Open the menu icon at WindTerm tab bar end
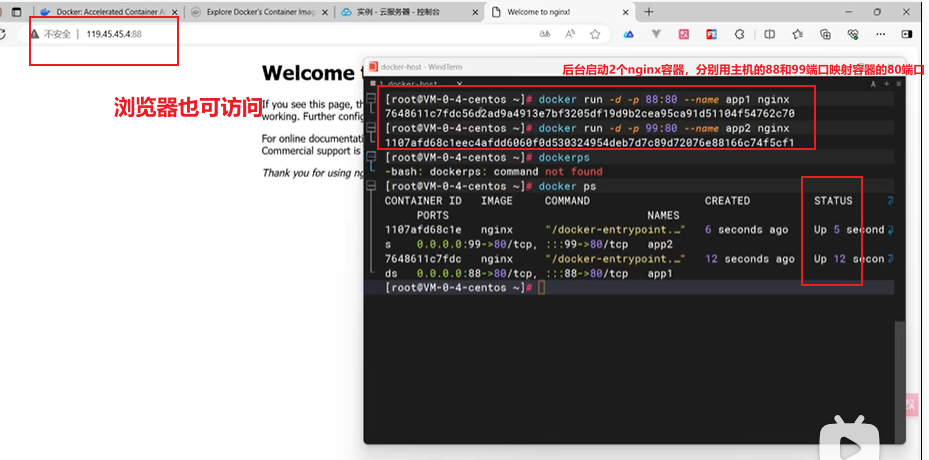The width and height of the screenshot is (929, 460). [x=898, y=84]
